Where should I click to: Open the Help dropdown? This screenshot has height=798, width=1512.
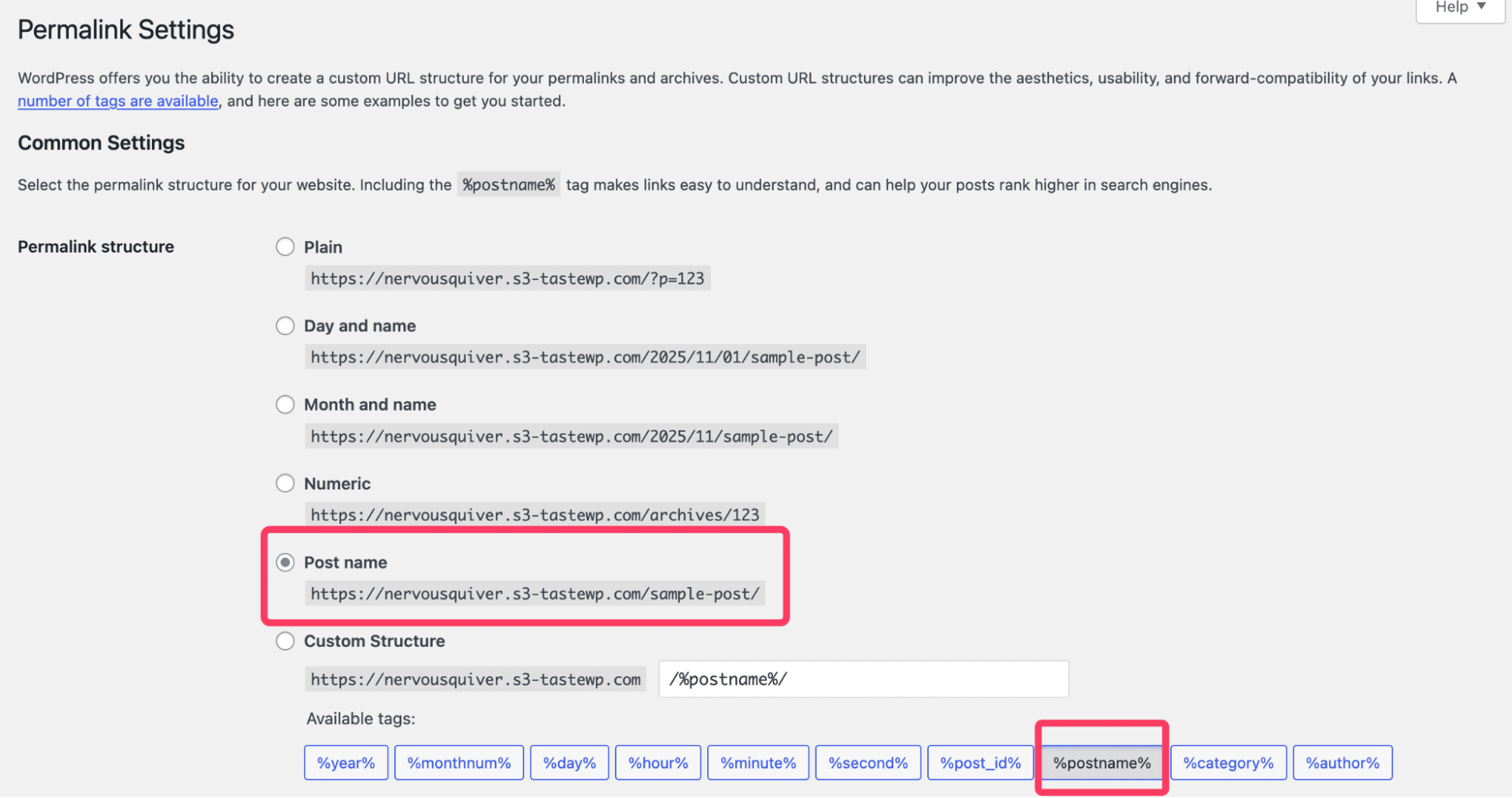(1460, 8)
